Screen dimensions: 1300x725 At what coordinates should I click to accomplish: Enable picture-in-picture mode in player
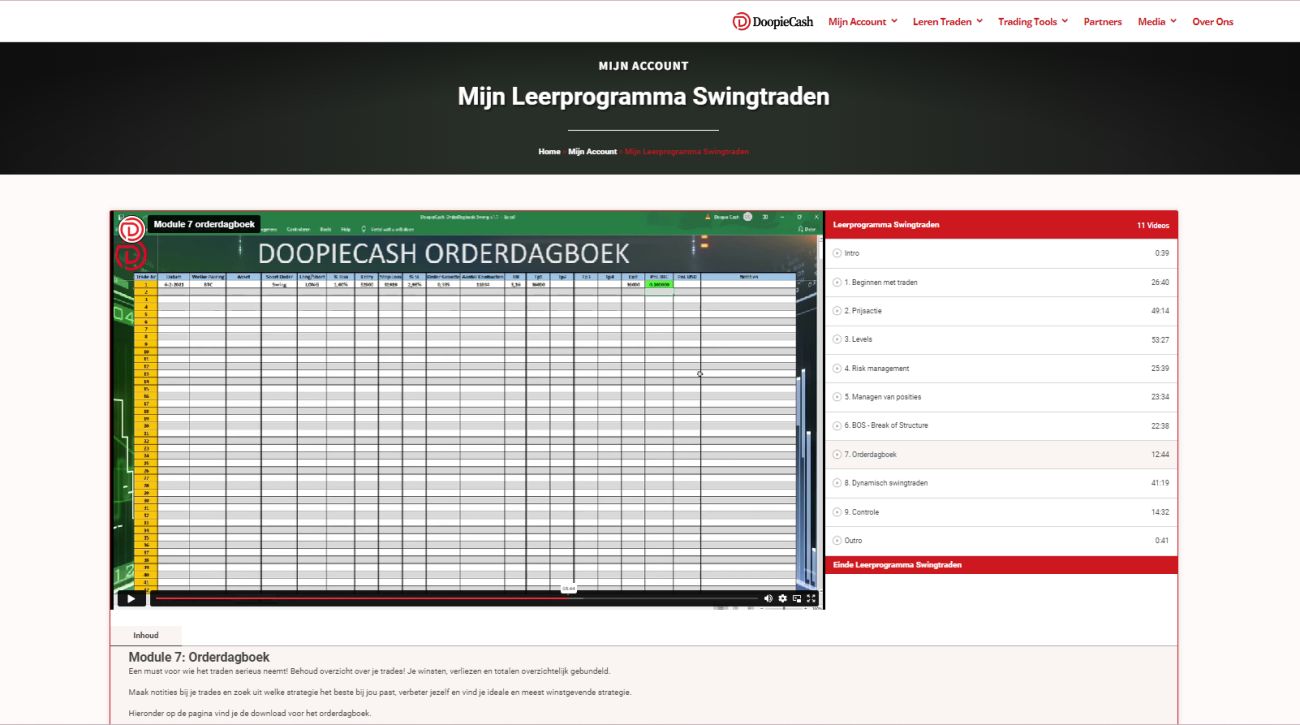pyautogui.click(x=797, y=598)
